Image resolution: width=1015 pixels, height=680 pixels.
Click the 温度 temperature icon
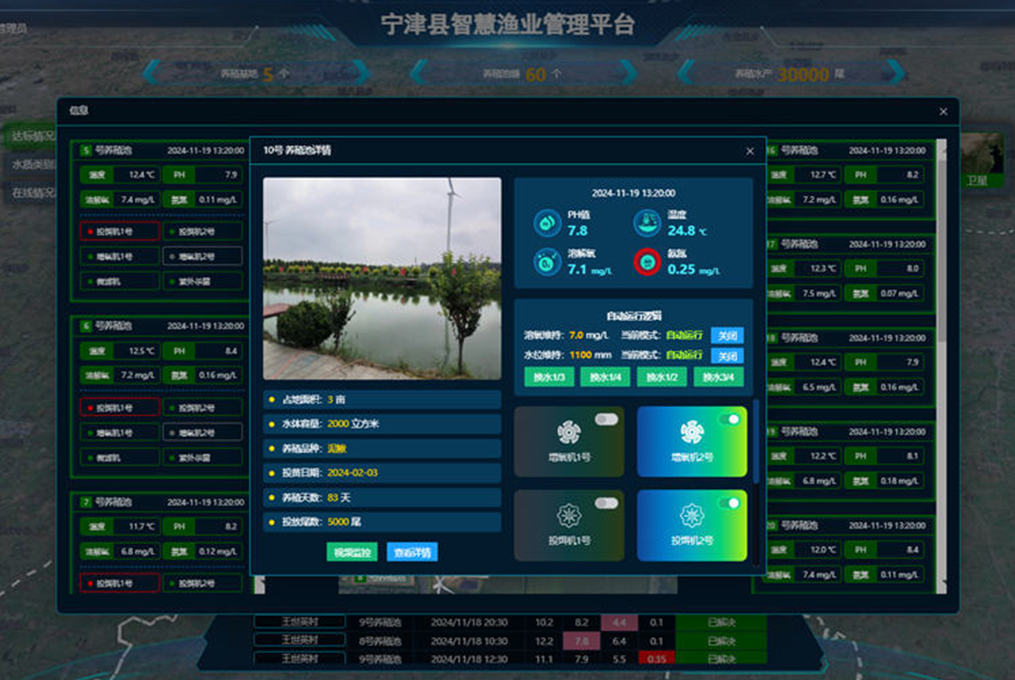click(x=647, y=222)
